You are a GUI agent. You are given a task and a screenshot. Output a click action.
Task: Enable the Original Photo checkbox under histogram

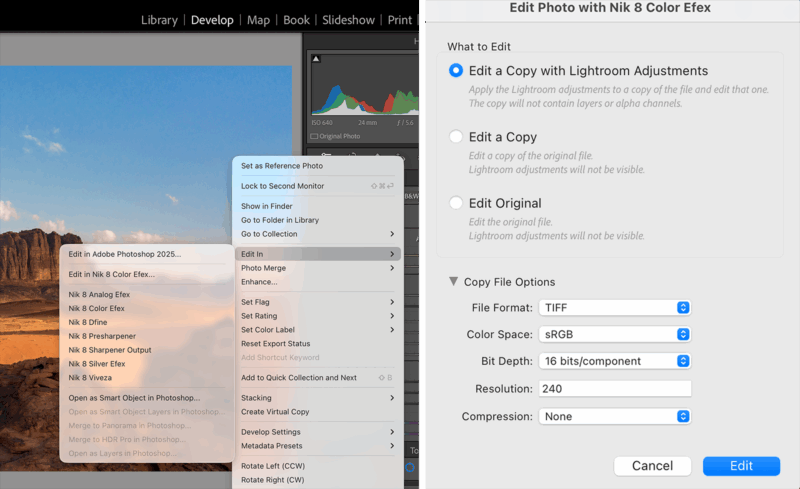314,136
